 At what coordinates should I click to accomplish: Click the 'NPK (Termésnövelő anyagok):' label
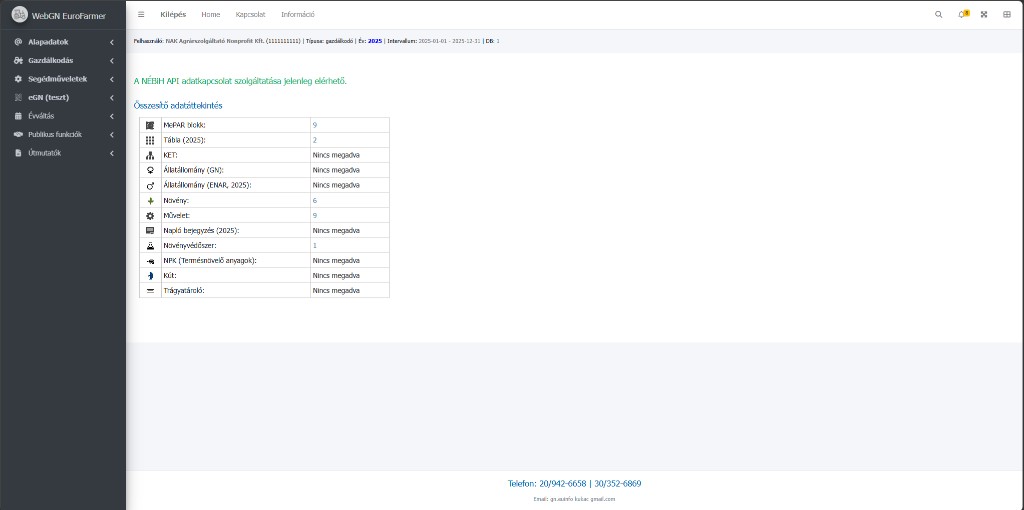tap(210, 261)
